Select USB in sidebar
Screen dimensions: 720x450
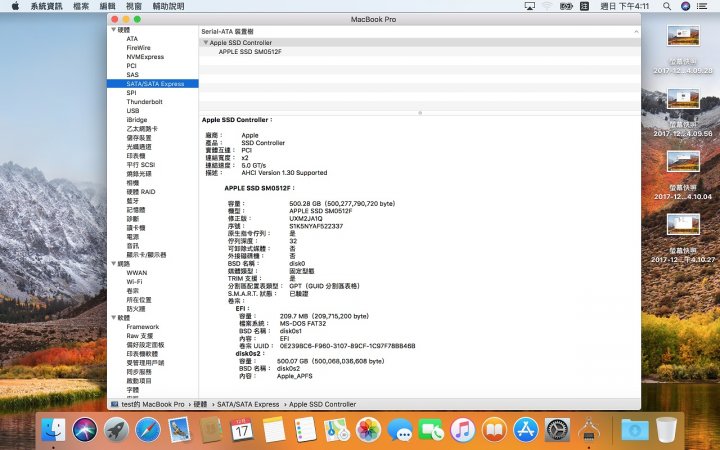(133, 111)
